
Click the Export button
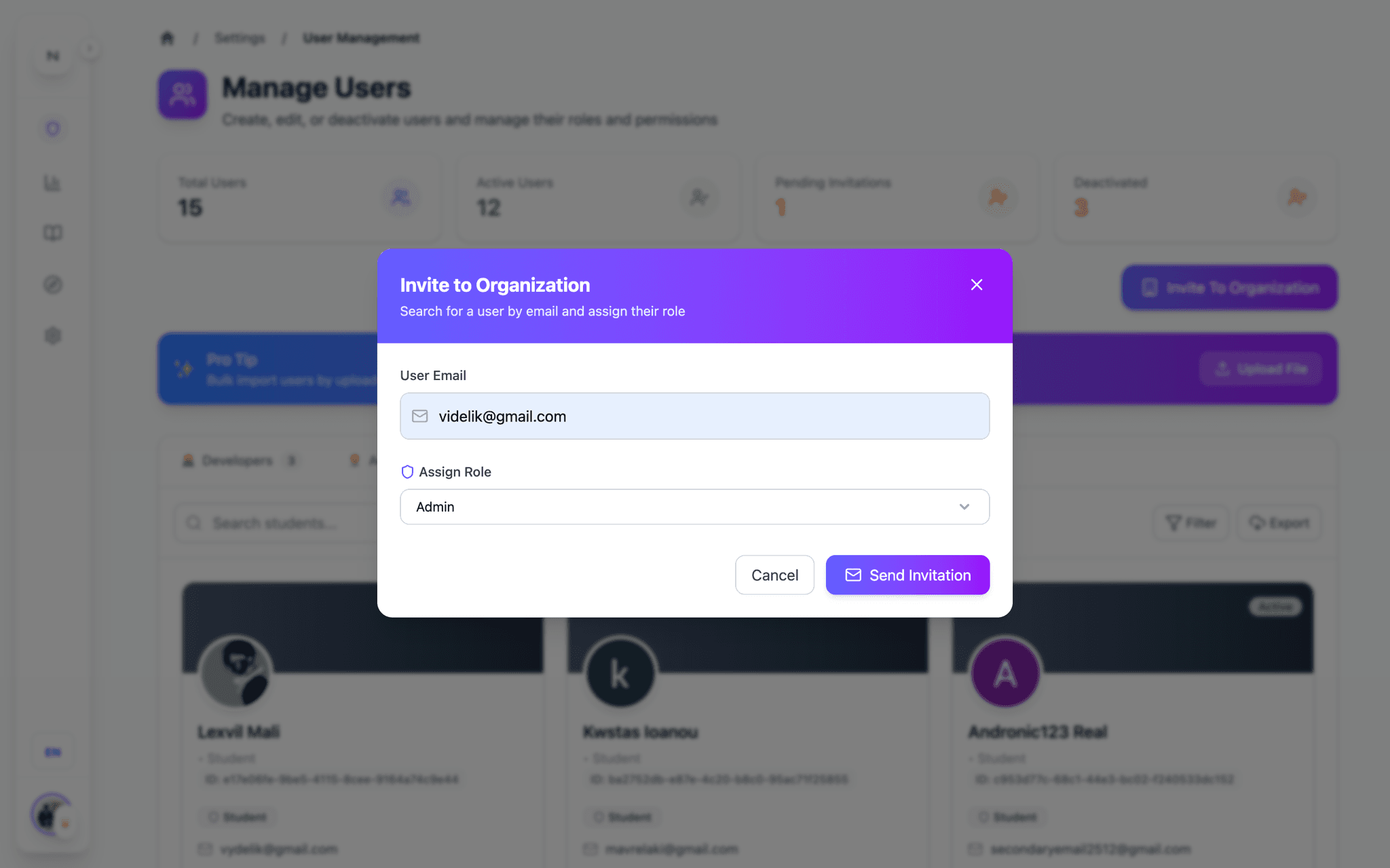[1279, 523]
